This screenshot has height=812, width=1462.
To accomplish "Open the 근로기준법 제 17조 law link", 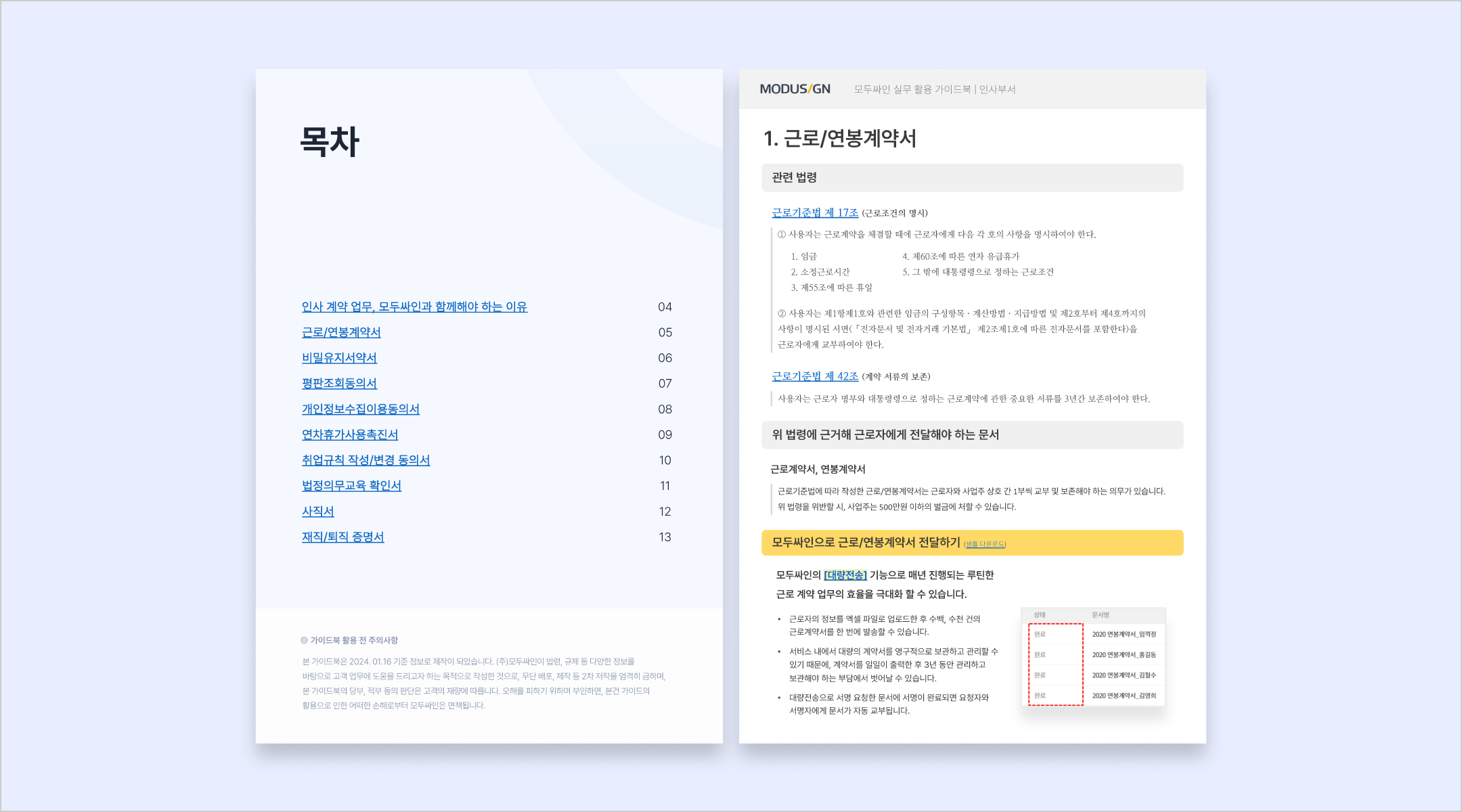I will 815,213.
